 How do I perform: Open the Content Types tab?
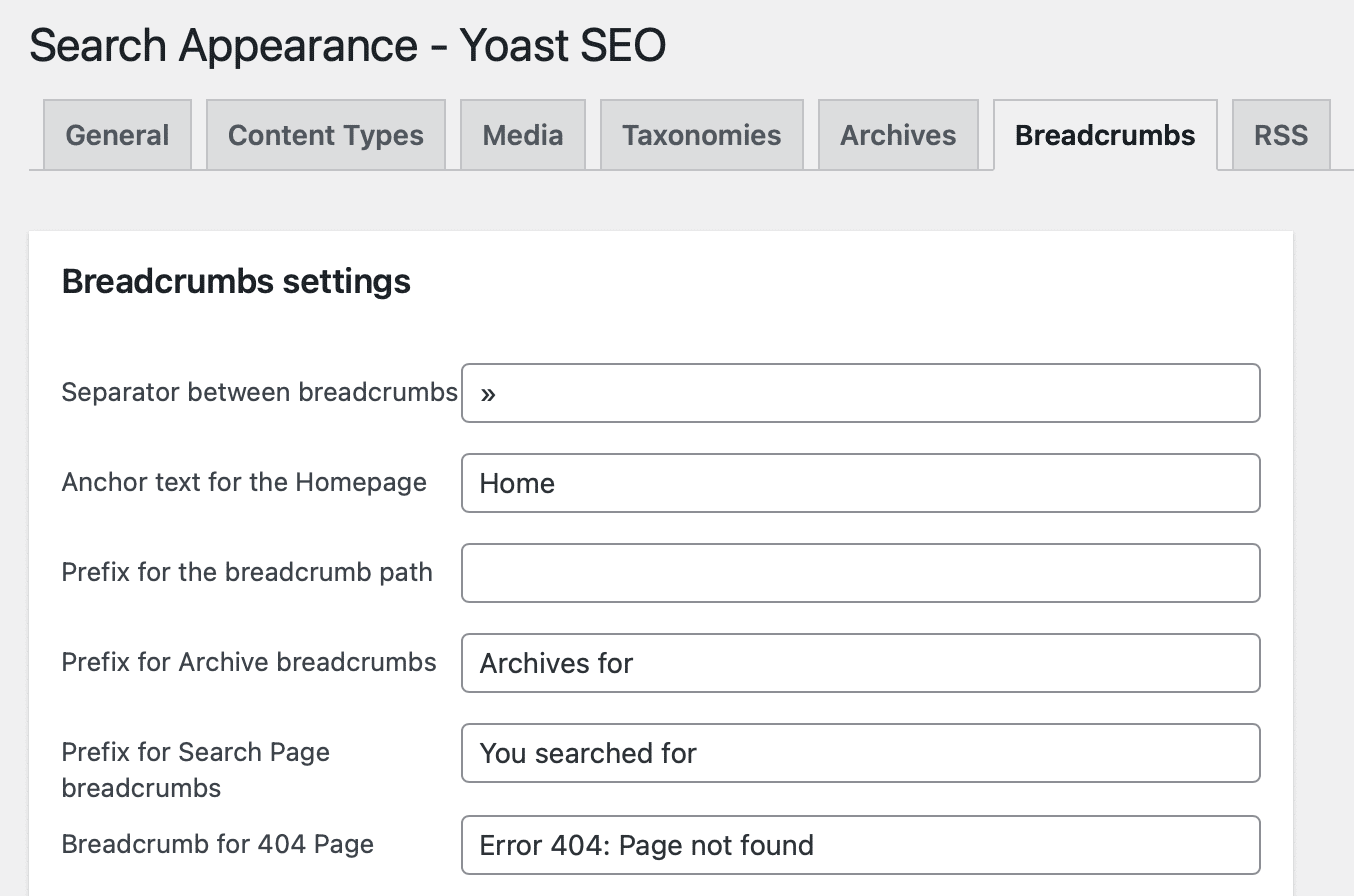[325, 135]
